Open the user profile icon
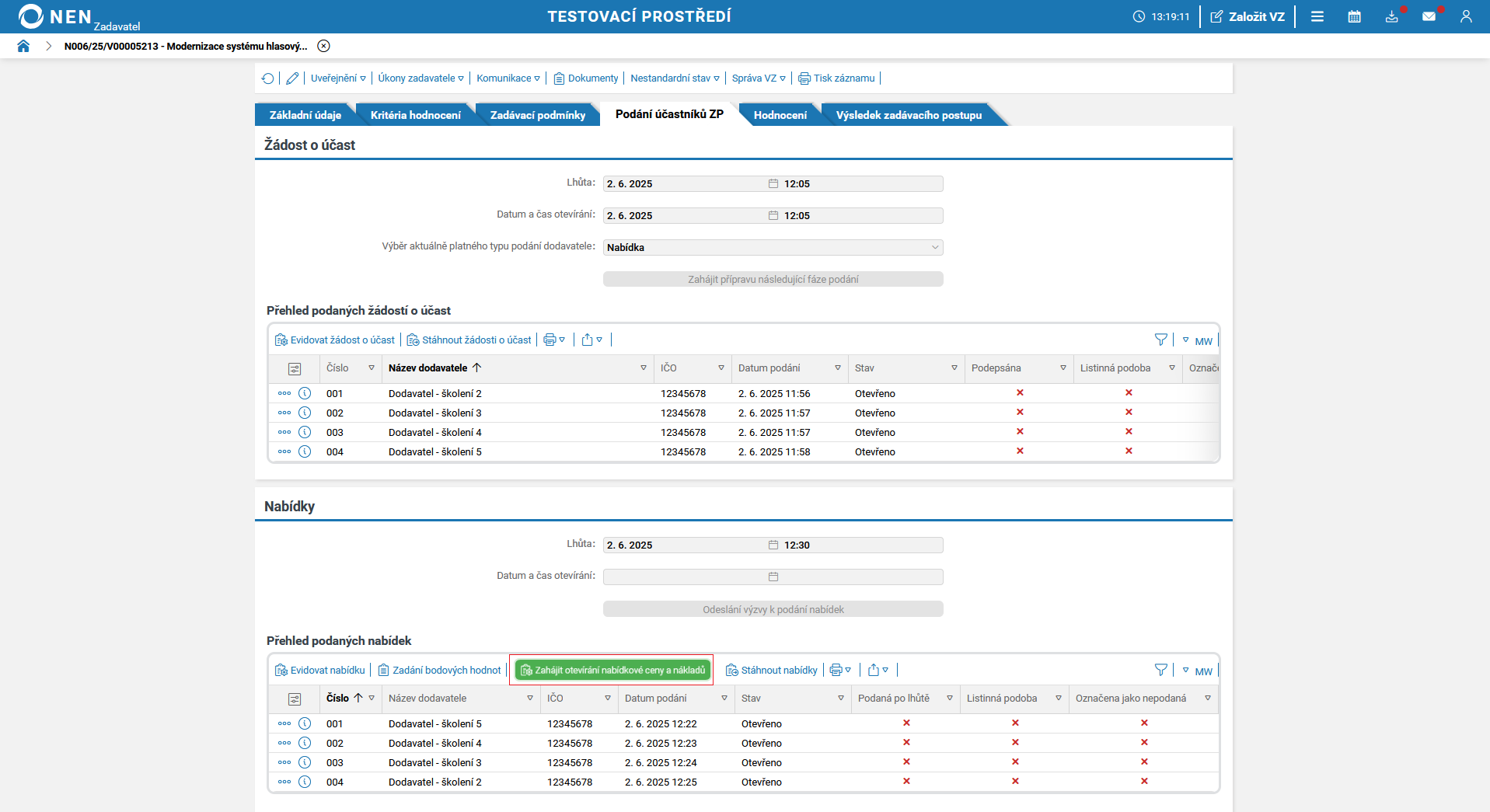Viewport: 1490px width, 812px height. coord(1466,16)
